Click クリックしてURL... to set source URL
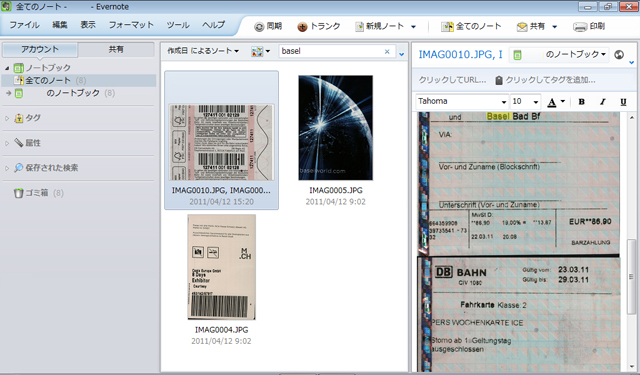 [x=452, y=80]
